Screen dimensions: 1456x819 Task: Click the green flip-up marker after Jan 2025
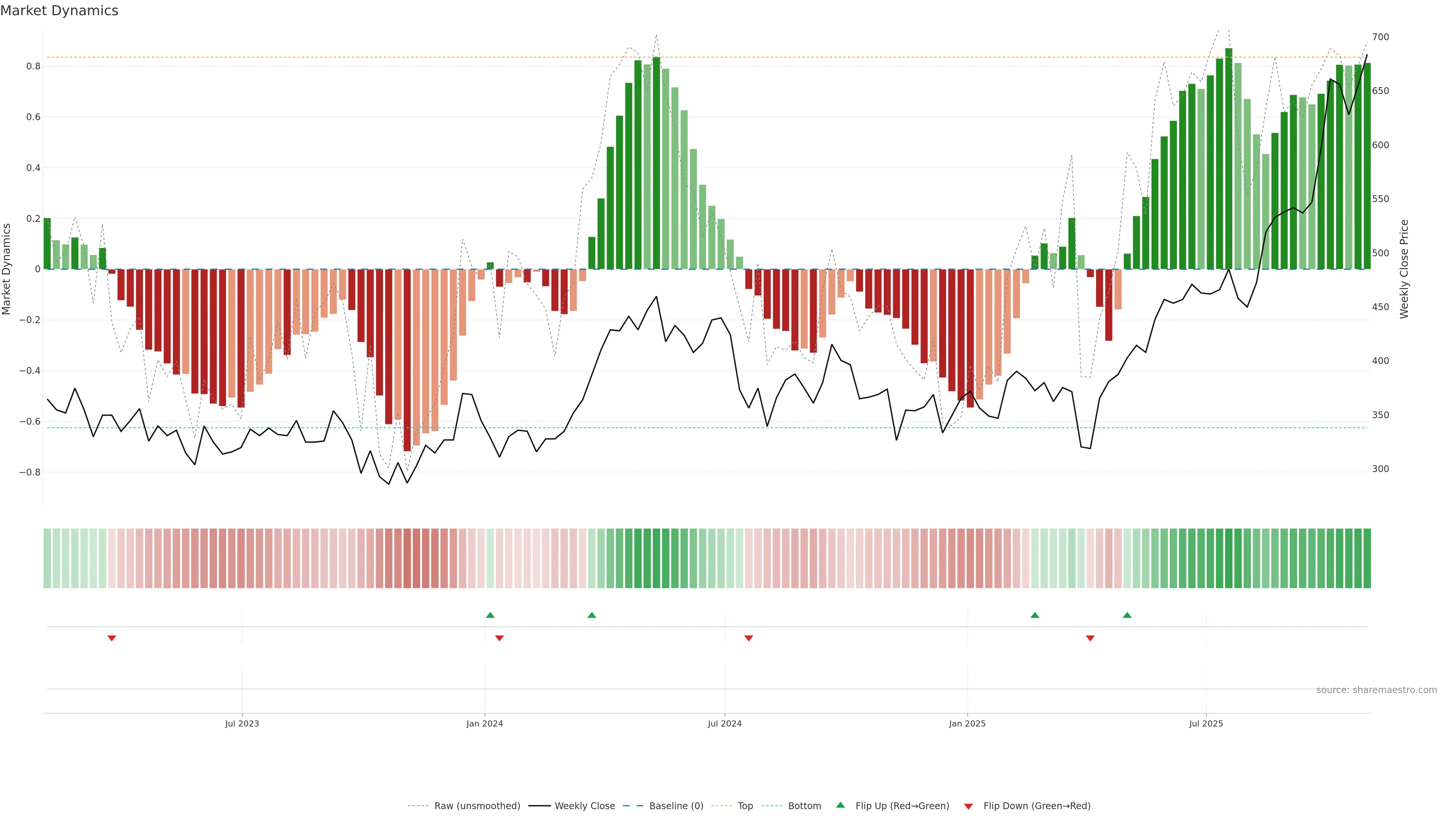(x=1035, y=615)
